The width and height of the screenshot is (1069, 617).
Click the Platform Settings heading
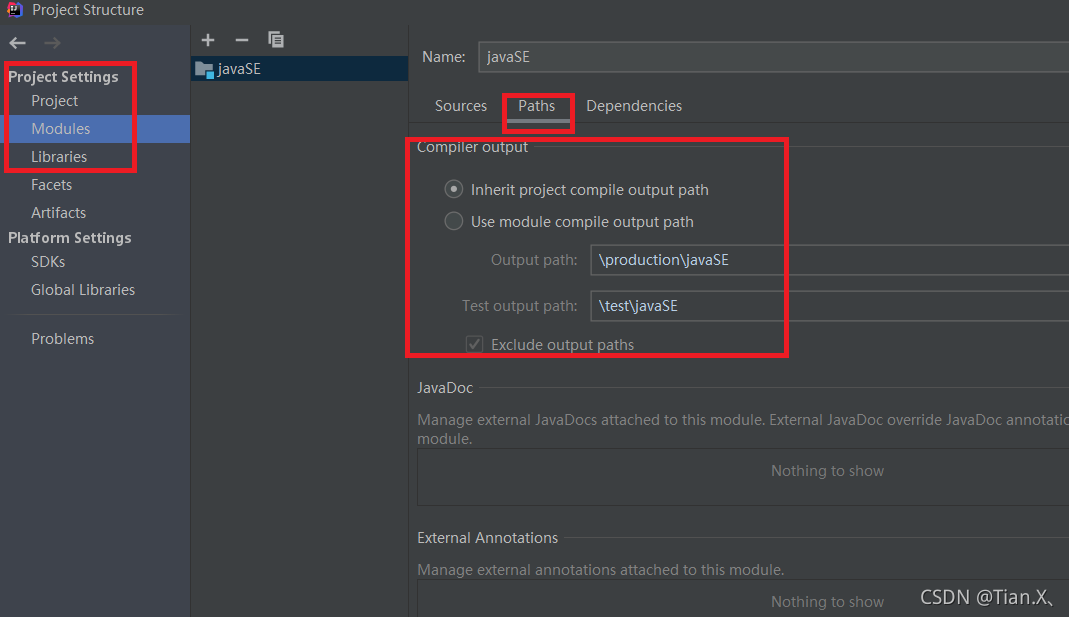(x=70, y=238)
